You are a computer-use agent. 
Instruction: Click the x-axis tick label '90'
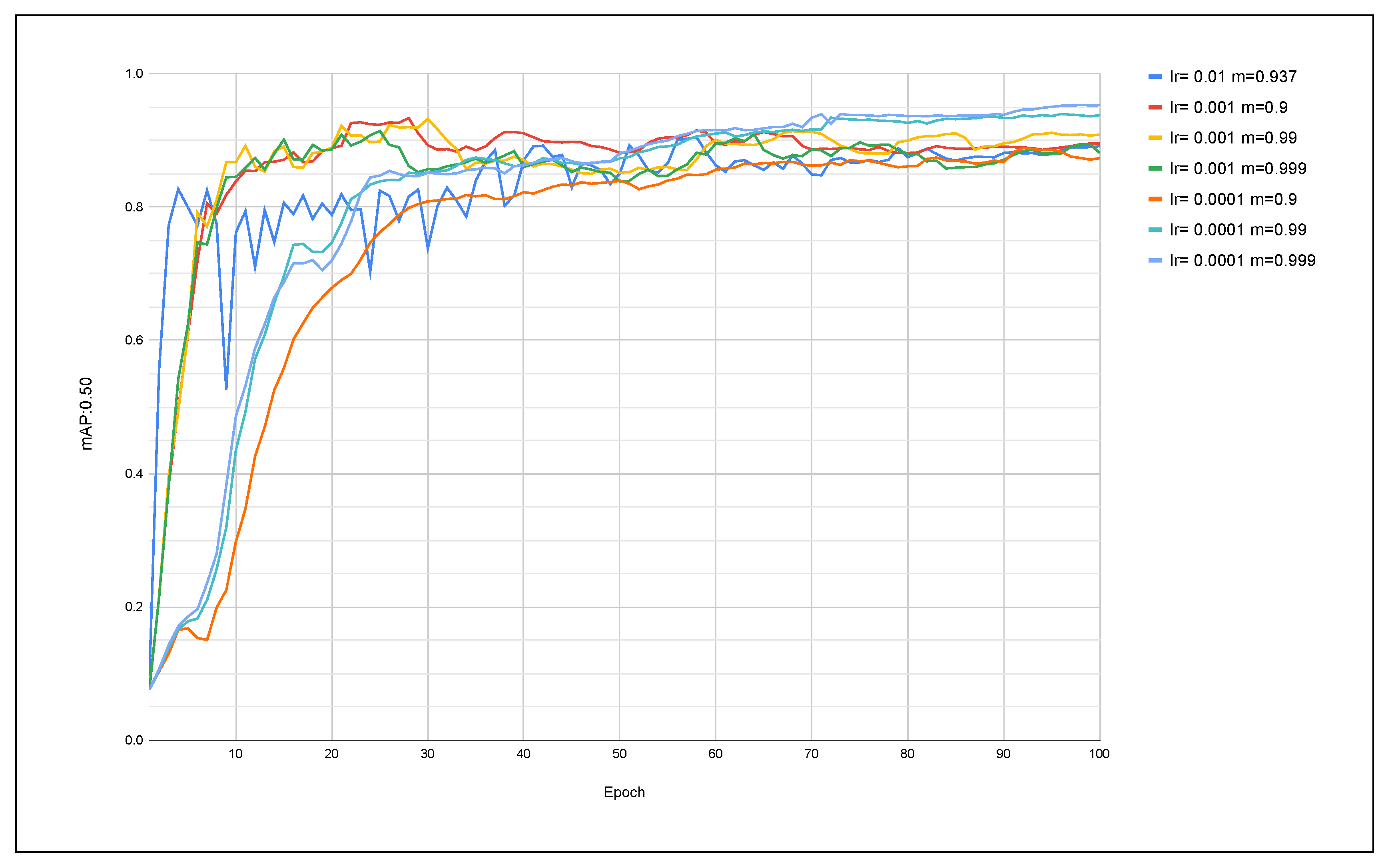[1003, 754]
